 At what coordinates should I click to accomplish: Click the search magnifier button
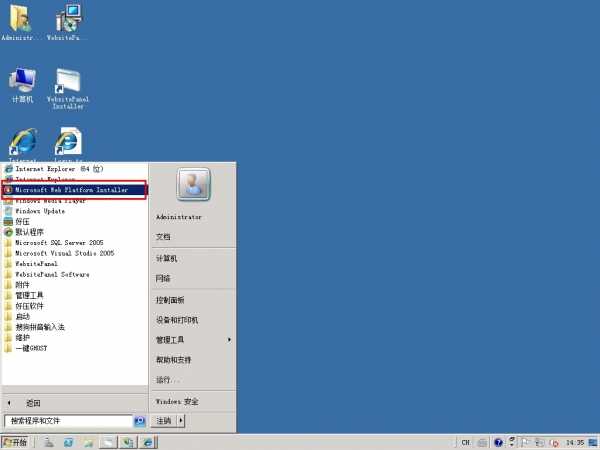[140, 421]
